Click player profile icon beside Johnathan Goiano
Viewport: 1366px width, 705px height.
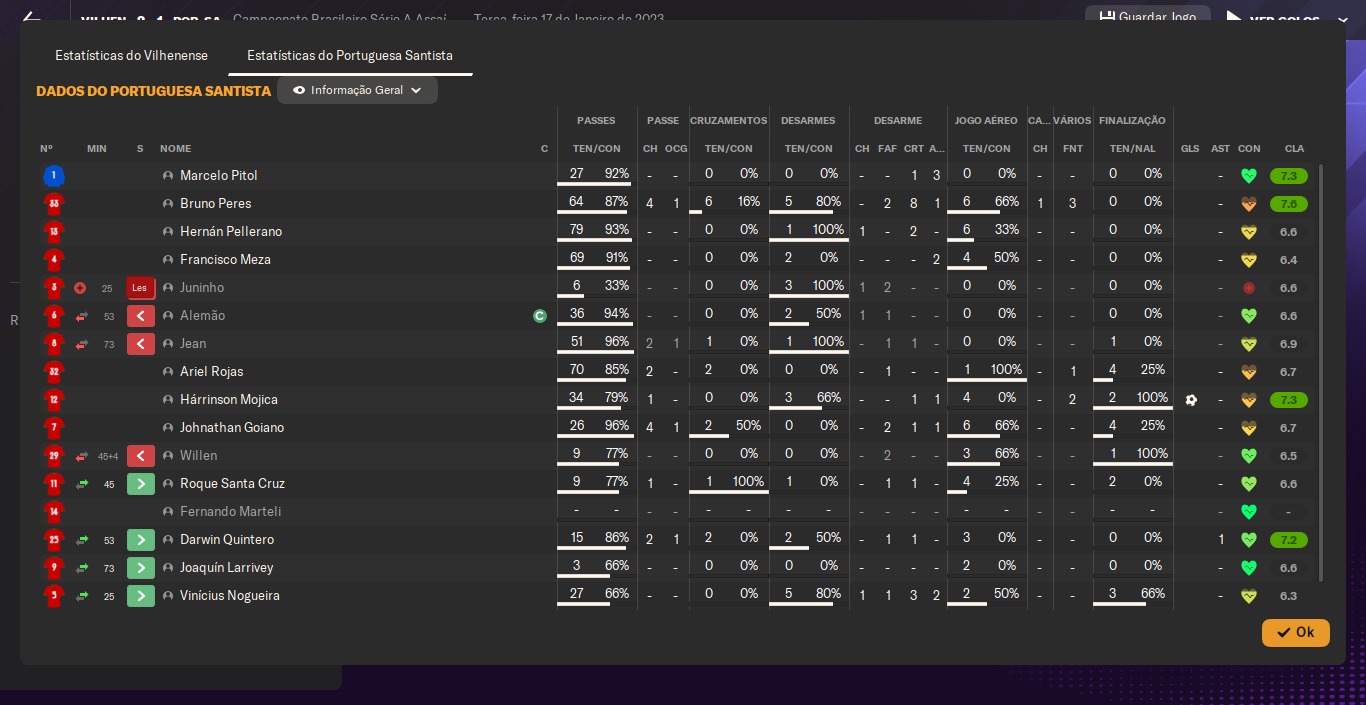[x=168, y=428]
